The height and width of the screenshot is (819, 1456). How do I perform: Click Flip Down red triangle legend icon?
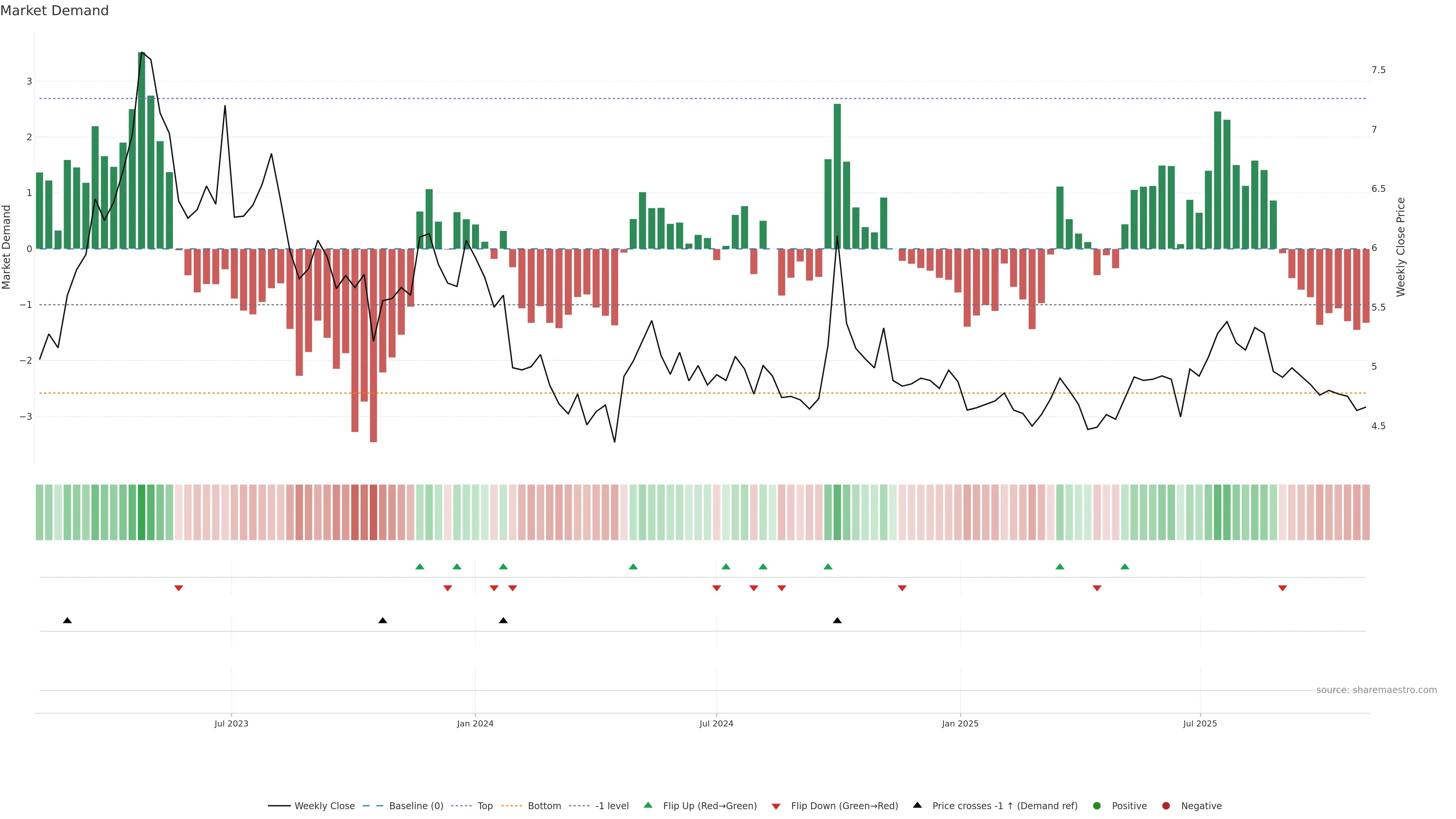point(776,806)
